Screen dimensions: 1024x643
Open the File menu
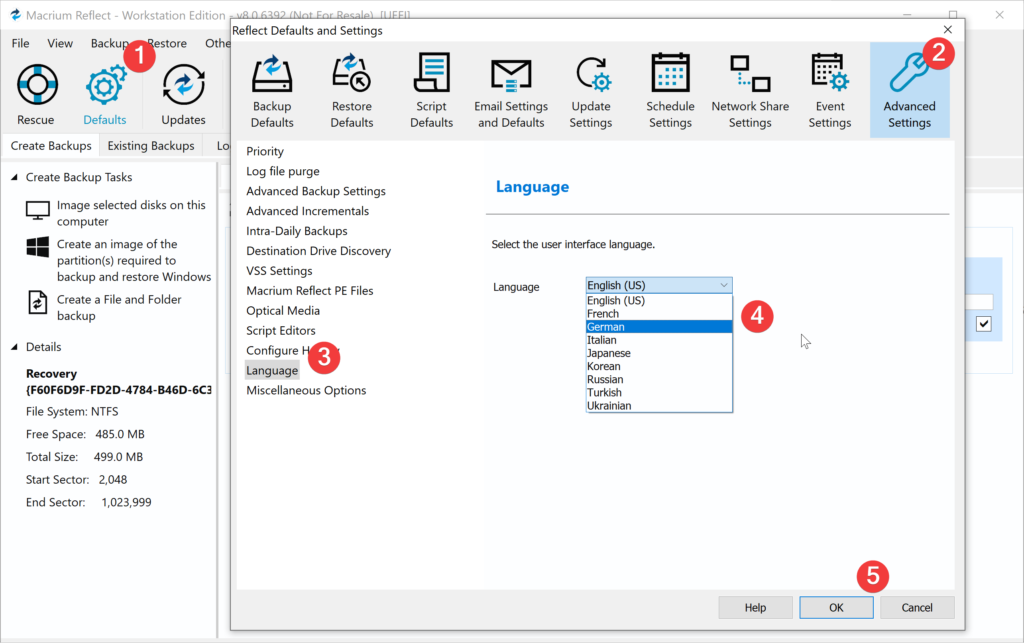20,43
